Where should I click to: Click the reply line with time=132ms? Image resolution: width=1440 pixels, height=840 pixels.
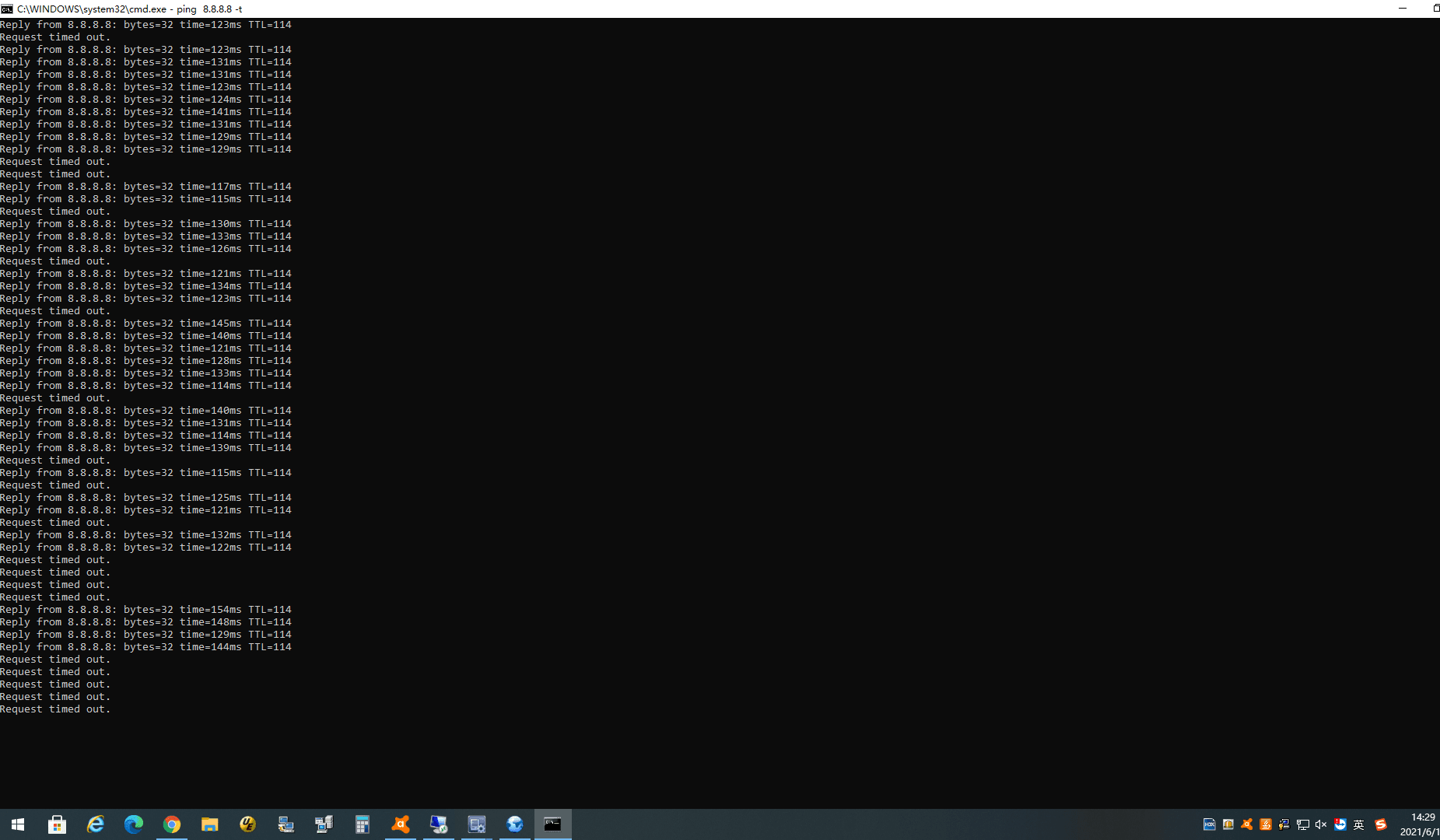point(145,535)
